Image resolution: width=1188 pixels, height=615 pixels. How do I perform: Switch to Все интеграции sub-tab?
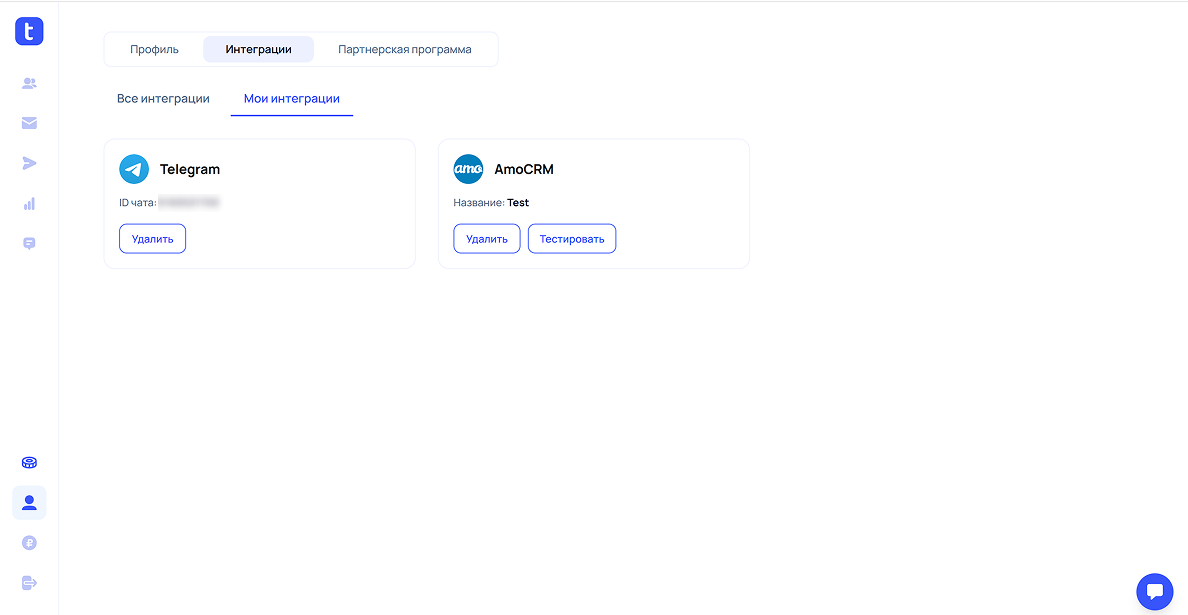tap(163, 99)
